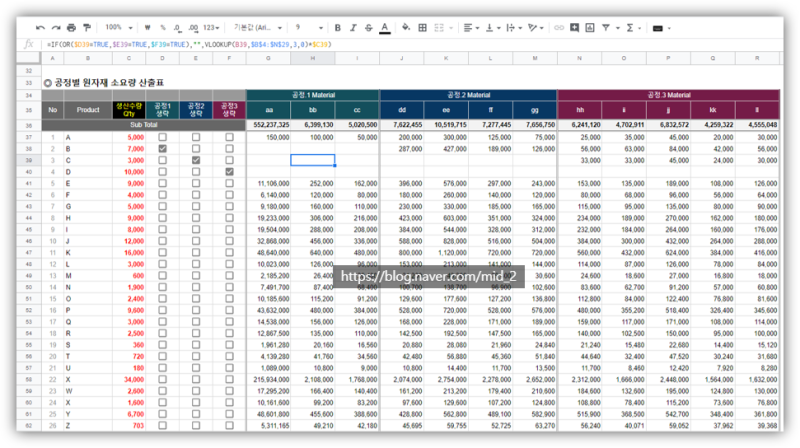This screenshot has height=448, width=800.
Task: Click the vertical align icon
Action: 490,28
